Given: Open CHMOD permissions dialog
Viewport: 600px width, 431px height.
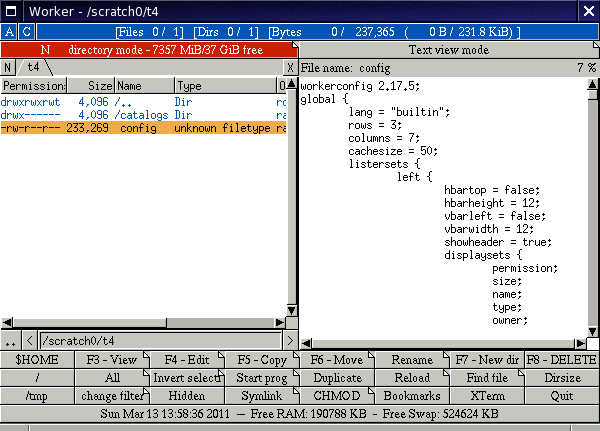Looking at the screenshot, I should tap(337, 396).
